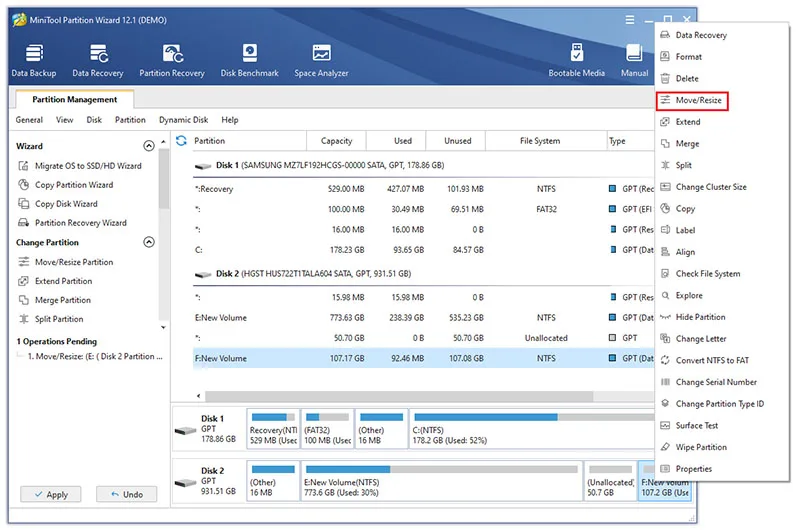This screenshot has height=530, width=800.
Task: Collapse the Wizard section
Action: (x=148, y=146)
